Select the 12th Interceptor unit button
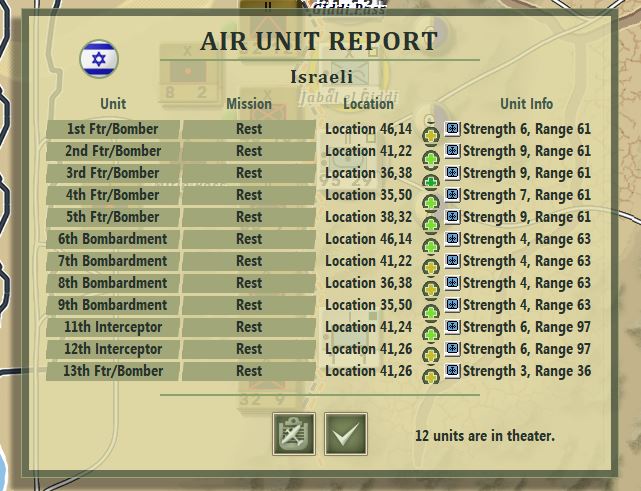The width and height of the screenshot is (641, 491). [x=113, y=350]
